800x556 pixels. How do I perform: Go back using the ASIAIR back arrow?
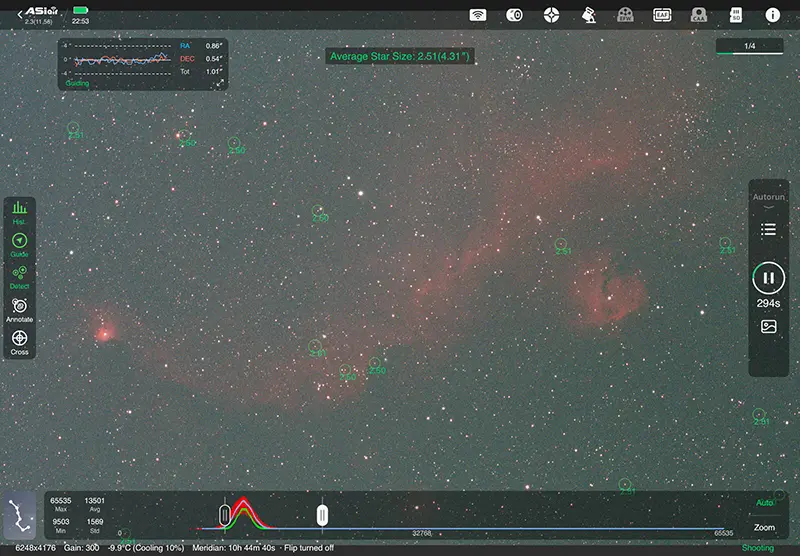pos(20,15)
